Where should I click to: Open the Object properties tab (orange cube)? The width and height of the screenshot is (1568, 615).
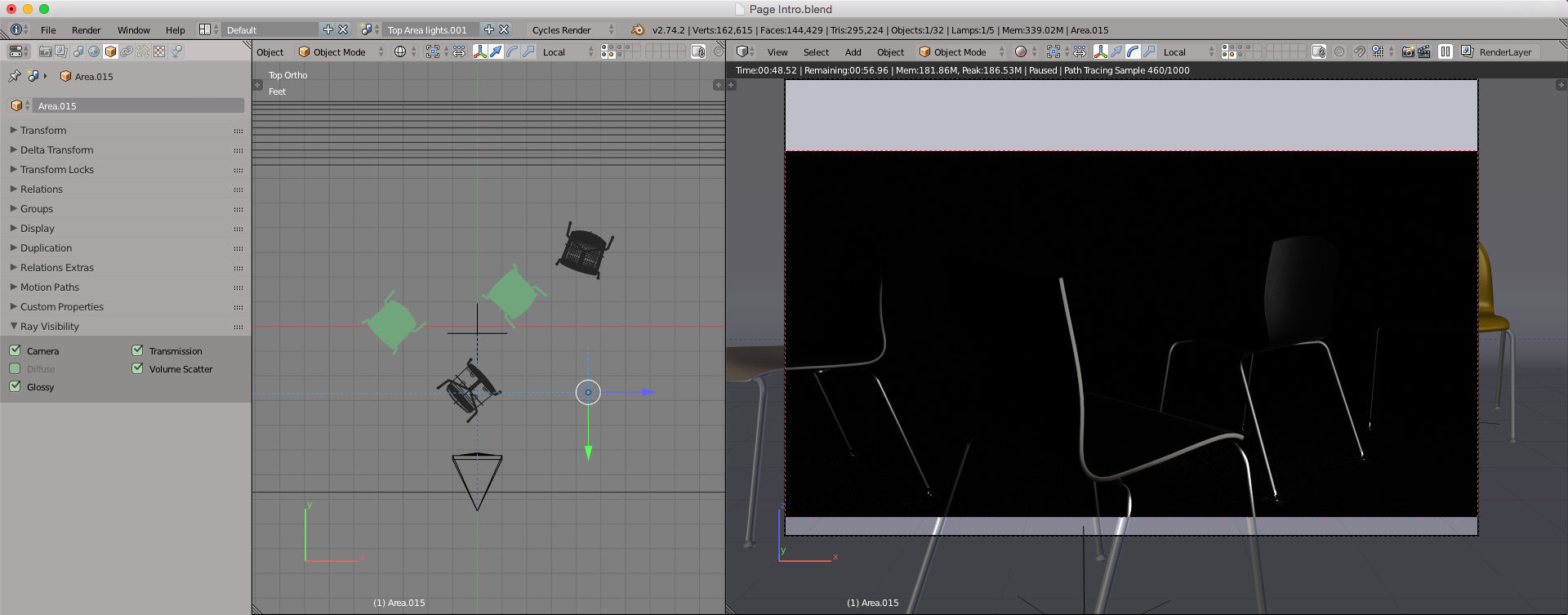click(x=110, y=51)
